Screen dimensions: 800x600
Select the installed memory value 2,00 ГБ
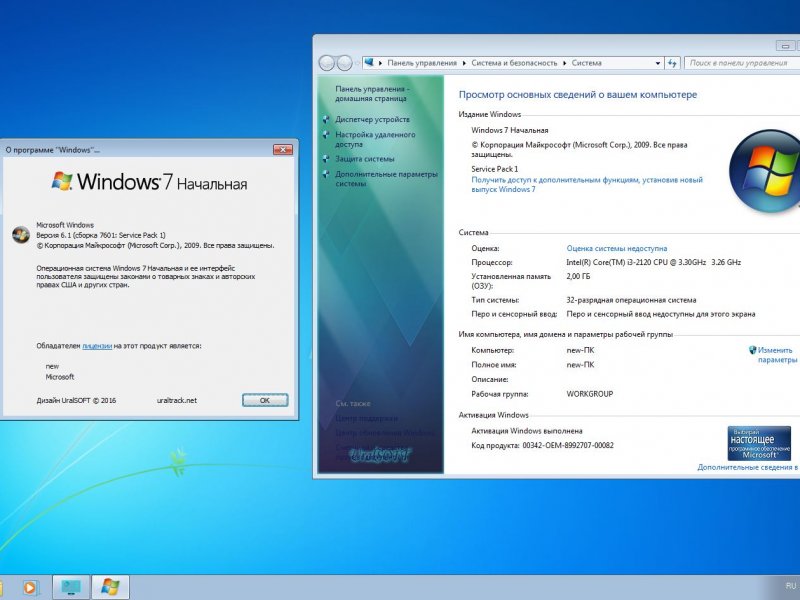click(578, 277)
